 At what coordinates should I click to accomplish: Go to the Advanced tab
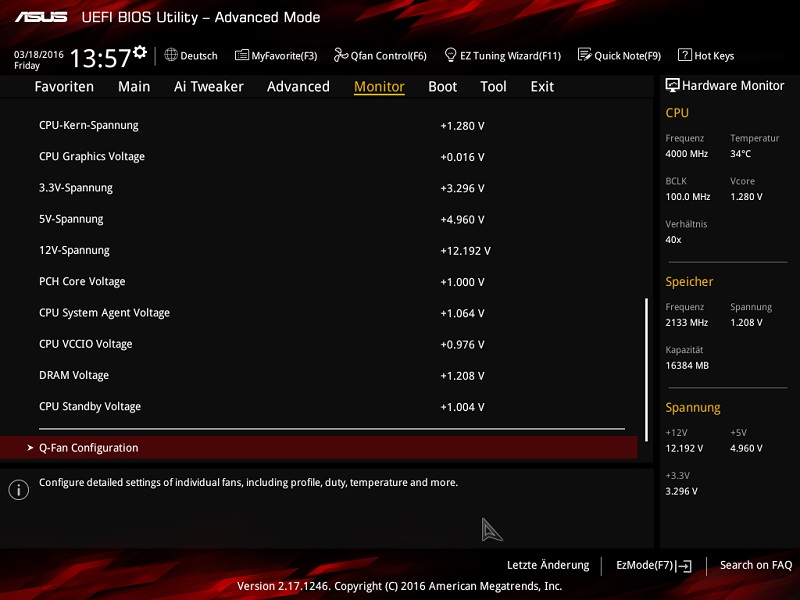(298, 87)
